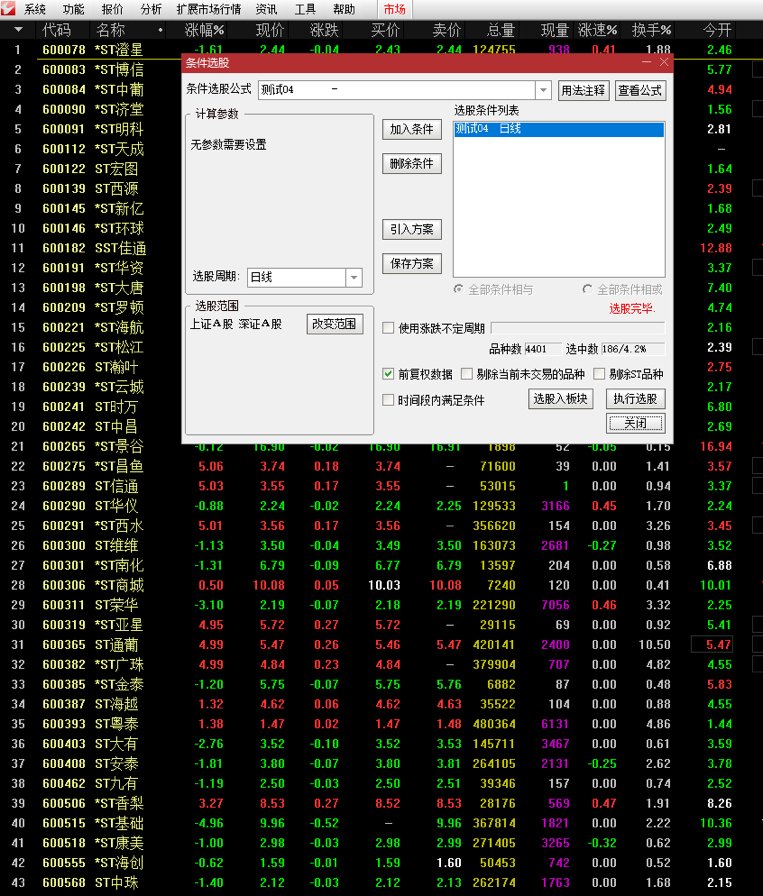Expand the 条件选股公式 dropdown
The height and width of the screenshot is (896, 763).
(543, 90)
